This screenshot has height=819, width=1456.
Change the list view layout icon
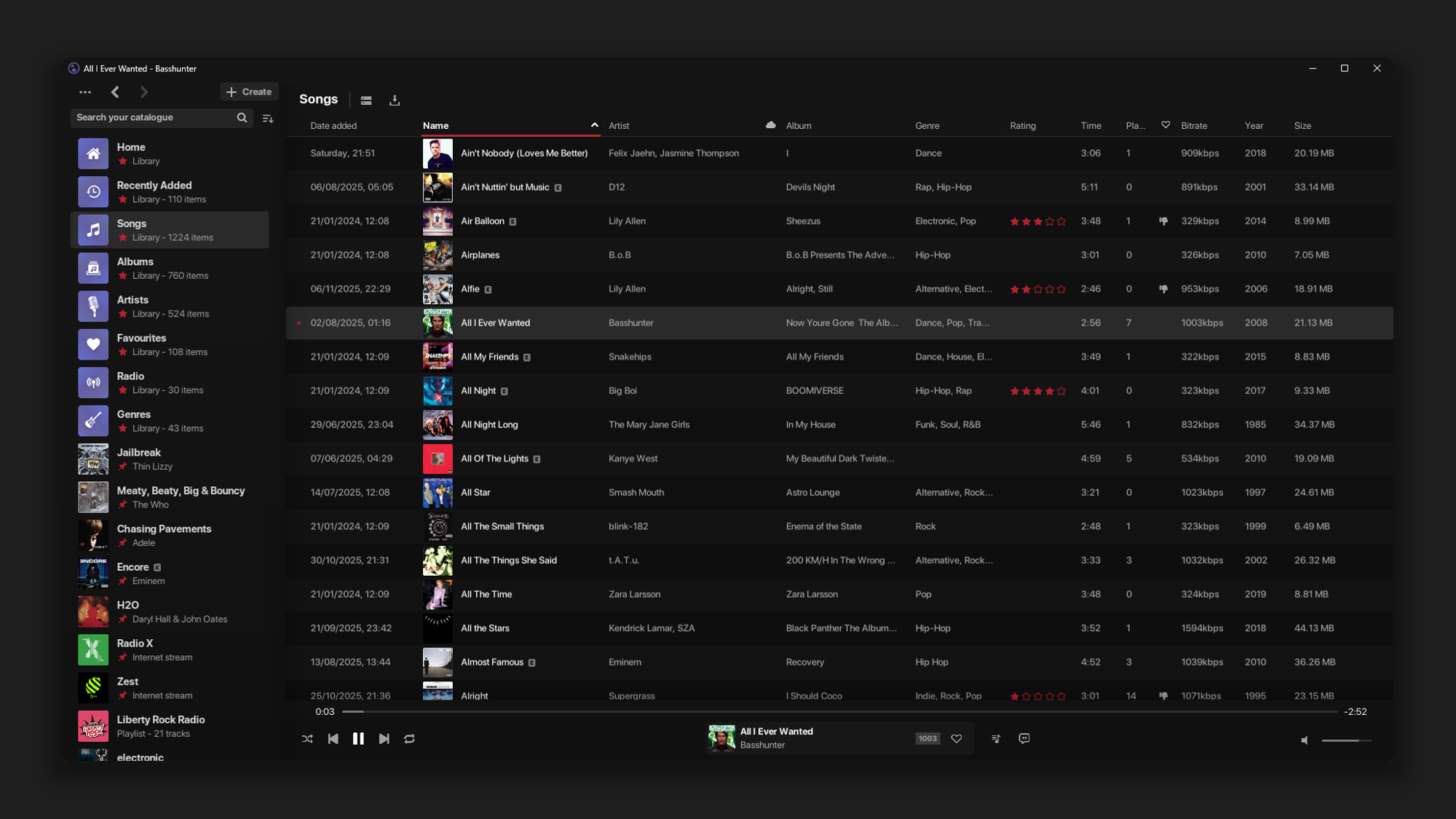(x=366, y=100)
